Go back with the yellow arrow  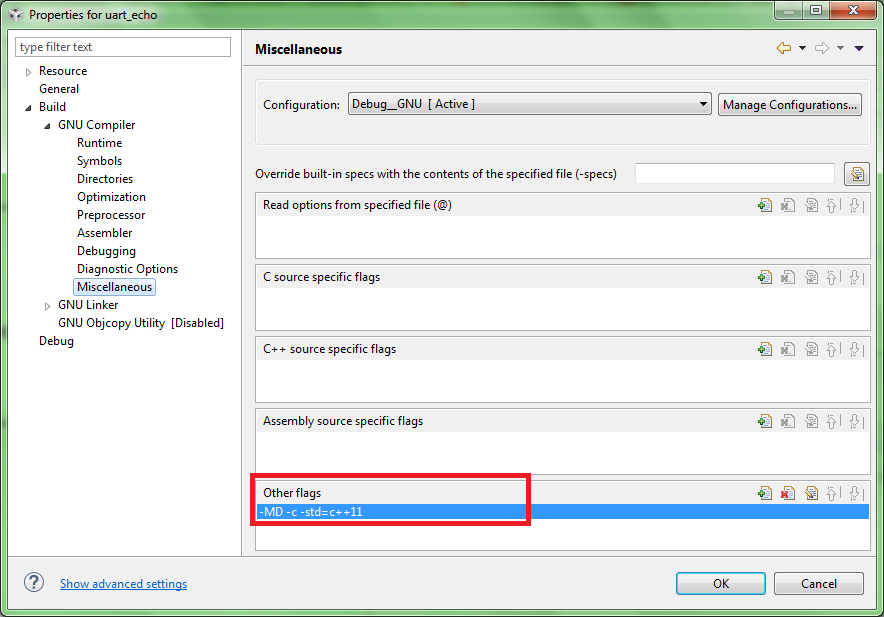[784, 49]
